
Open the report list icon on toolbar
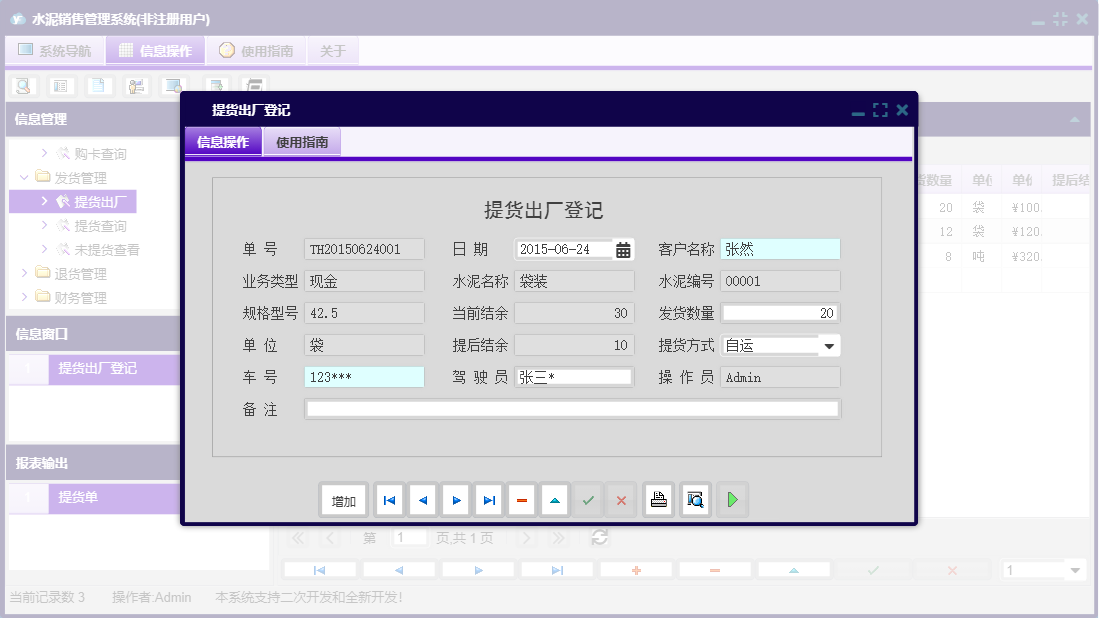pyautogui.click(x=60, y=86)
